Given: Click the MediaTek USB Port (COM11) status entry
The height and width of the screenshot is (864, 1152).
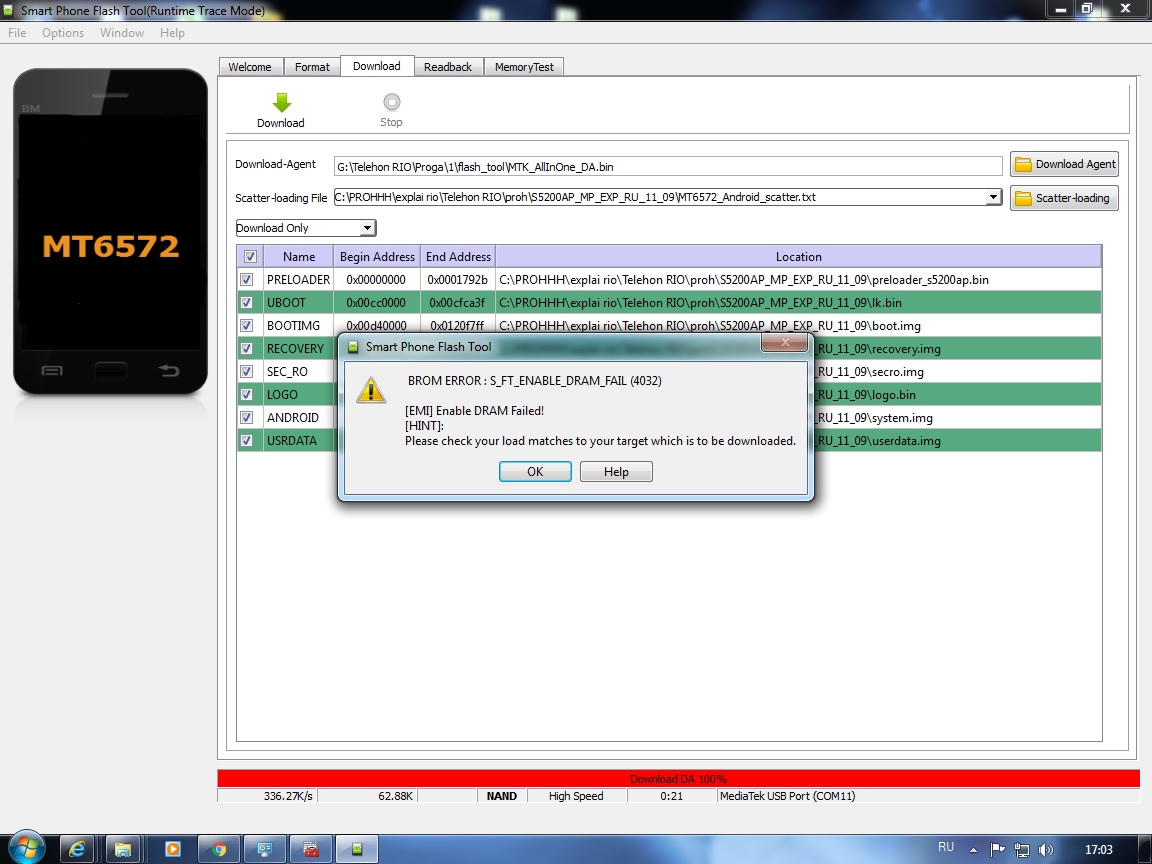Looking at the screenshot, I should [788, 796].
